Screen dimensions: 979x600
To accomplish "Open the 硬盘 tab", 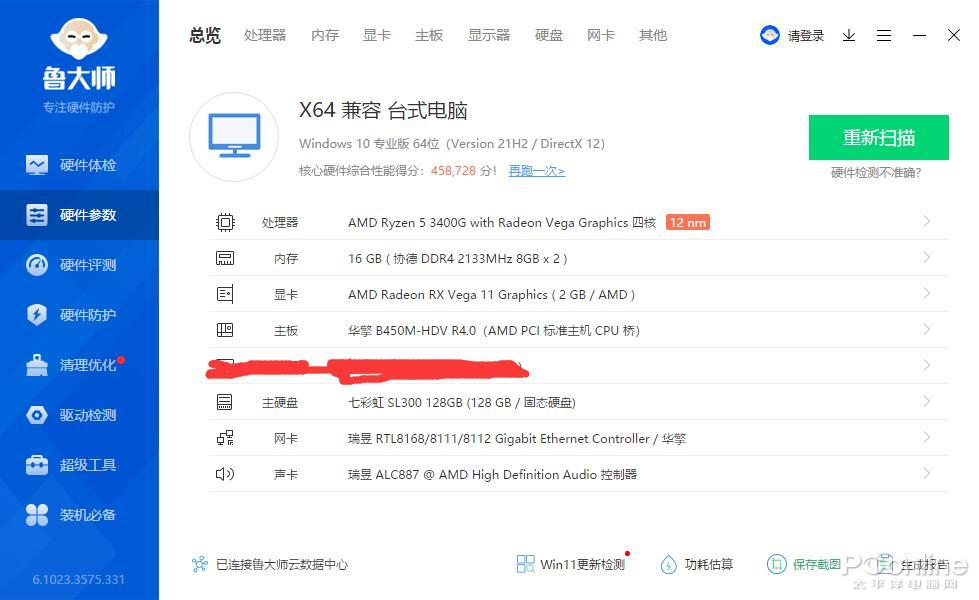I will point(549,35).
